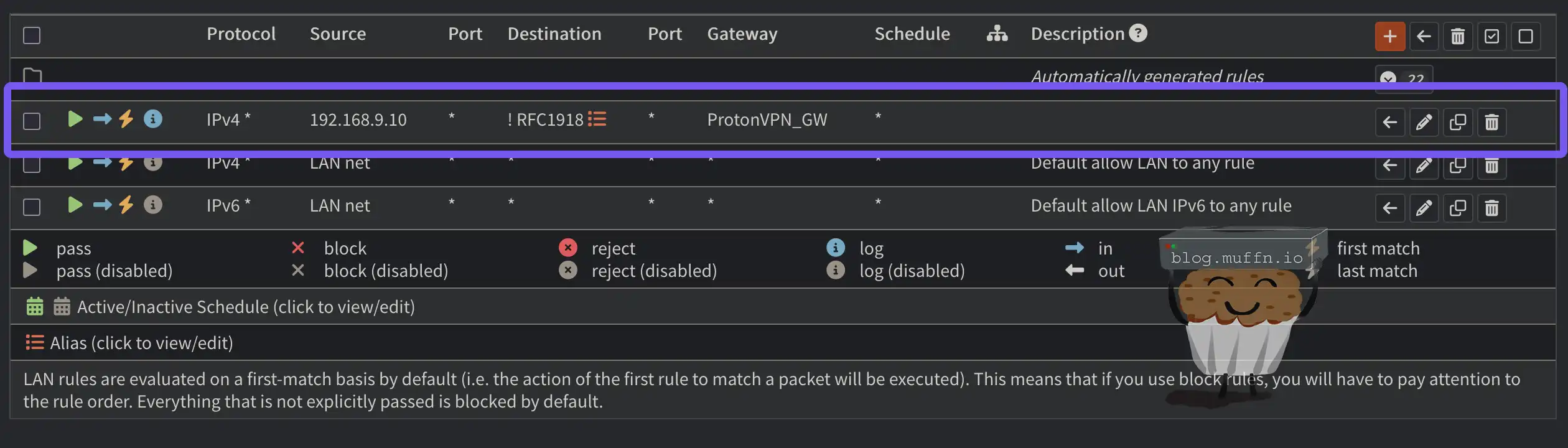Delete selected rules using header trash icon

click(x=1457, y=36)
